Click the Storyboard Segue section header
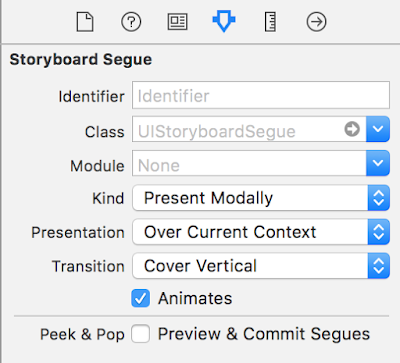Viewport: 400px width, 363px height. 81,60
